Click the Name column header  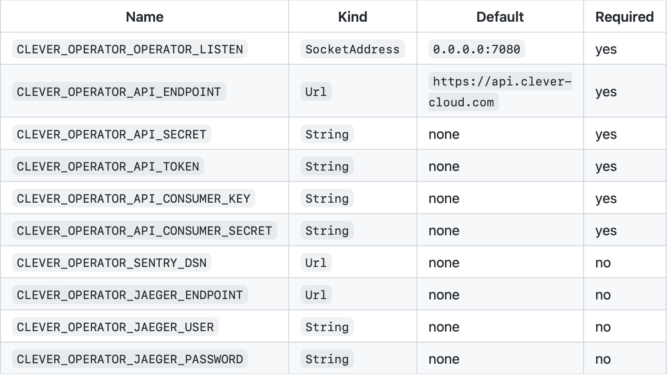145,17
